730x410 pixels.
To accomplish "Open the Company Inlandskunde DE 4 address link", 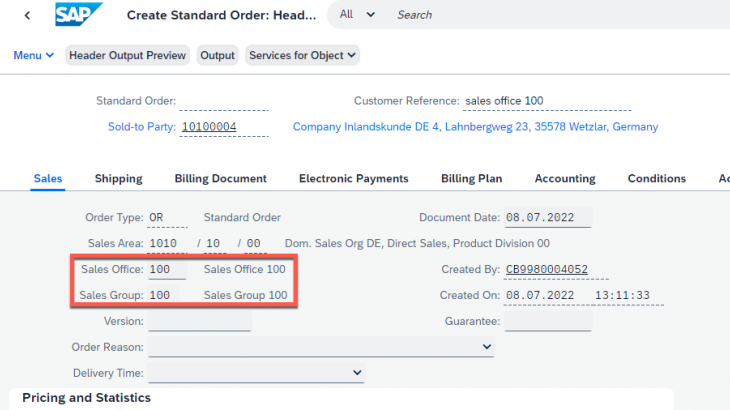I will pos(475,127).
